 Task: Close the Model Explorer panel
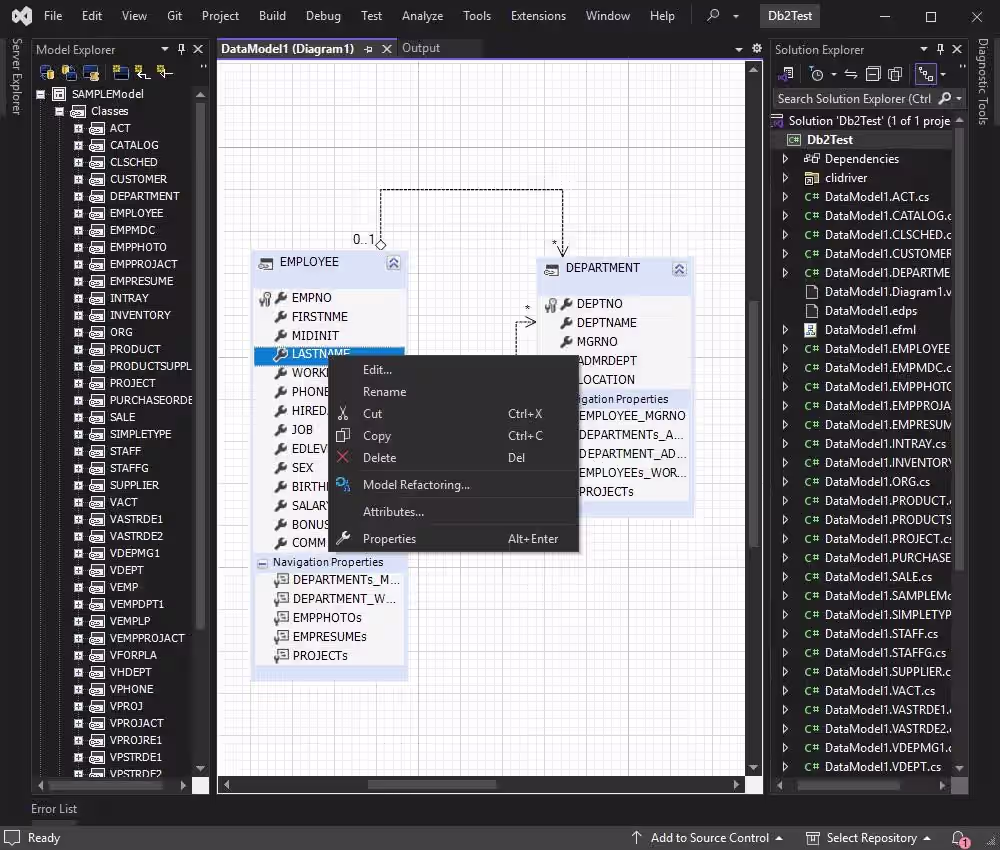click(198, 49)
